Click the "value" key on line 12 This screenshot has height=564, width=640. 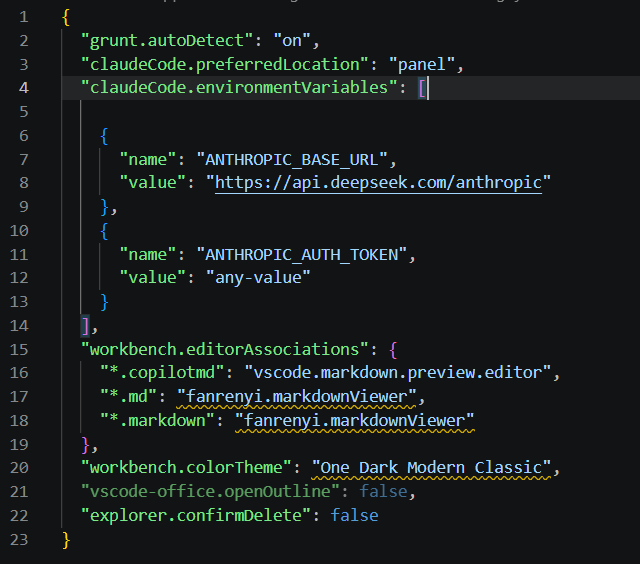click(153, 278)
